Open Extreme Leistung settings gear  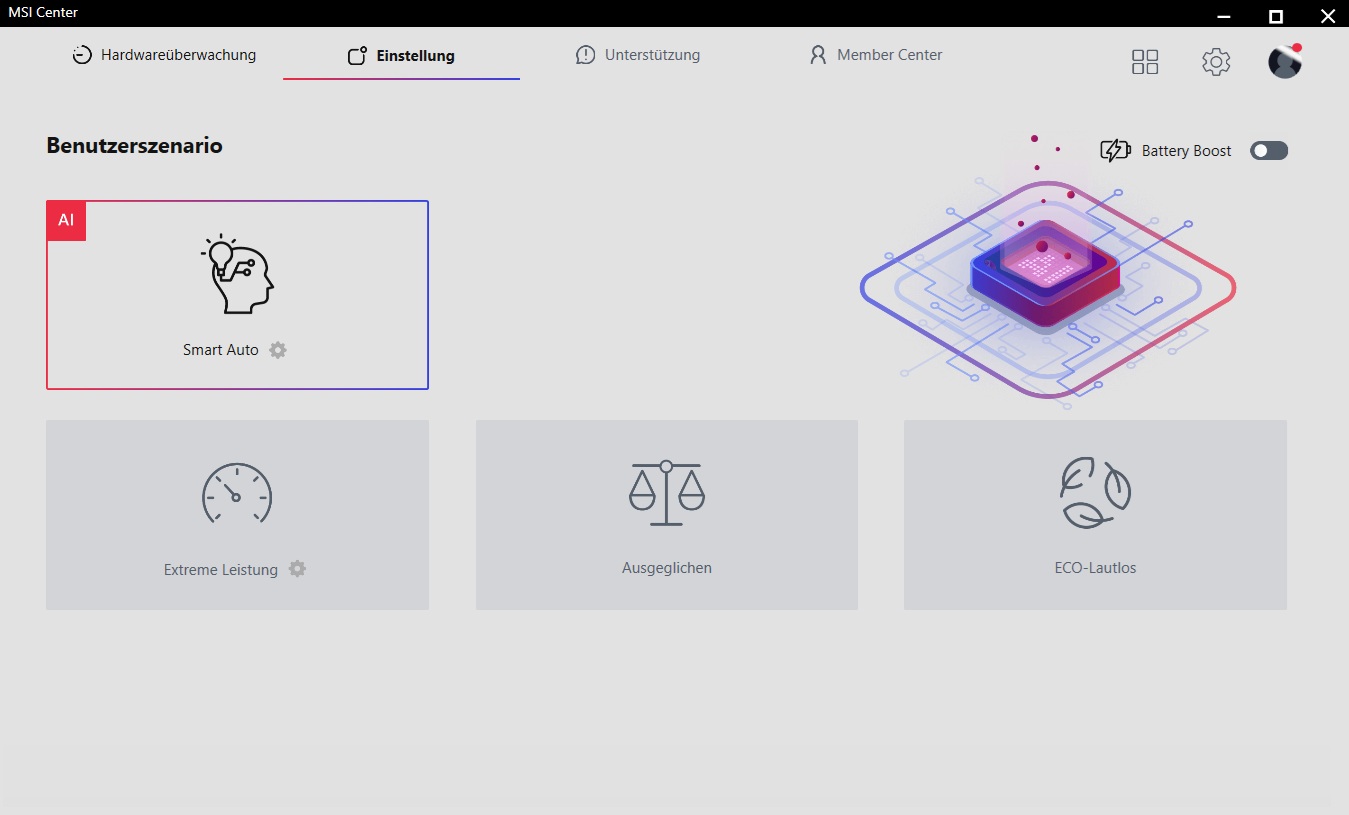[x=297, y=569]
